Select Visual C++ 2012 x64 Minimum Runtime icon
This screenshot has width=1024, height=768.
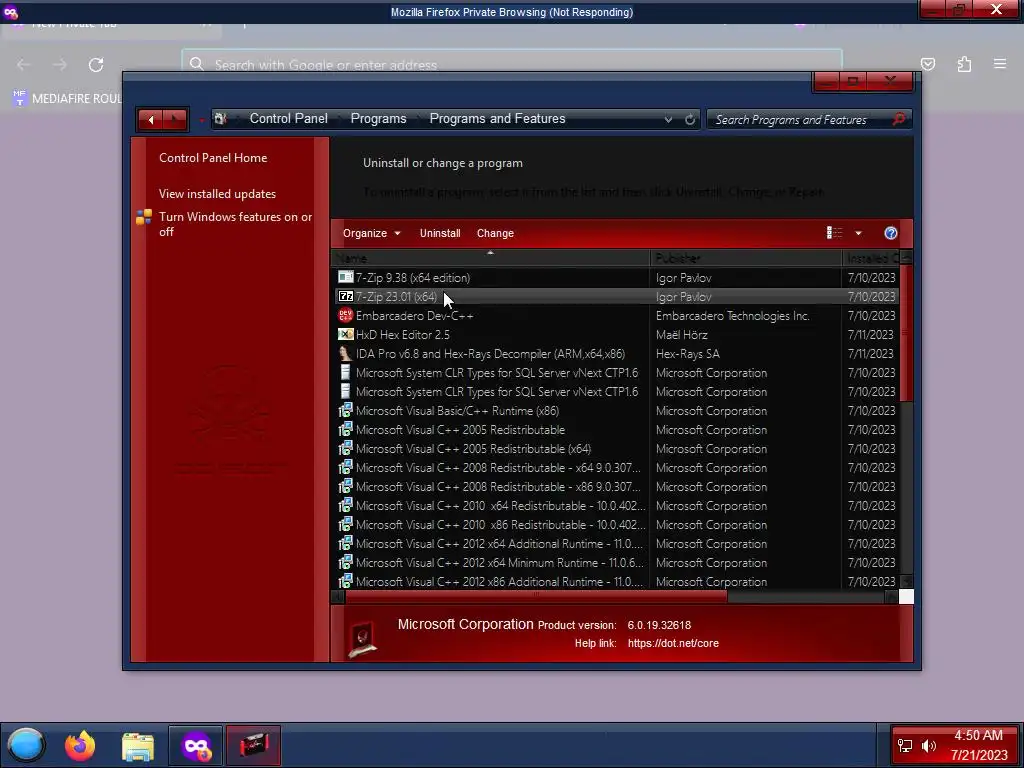[345, 562]
